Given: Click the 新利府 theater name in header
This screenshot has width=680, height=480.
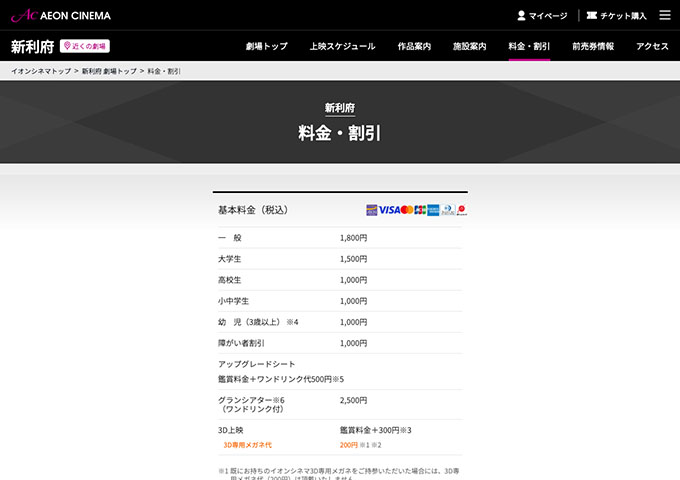Looking at the screenshot, I should (x=33, y=46).
